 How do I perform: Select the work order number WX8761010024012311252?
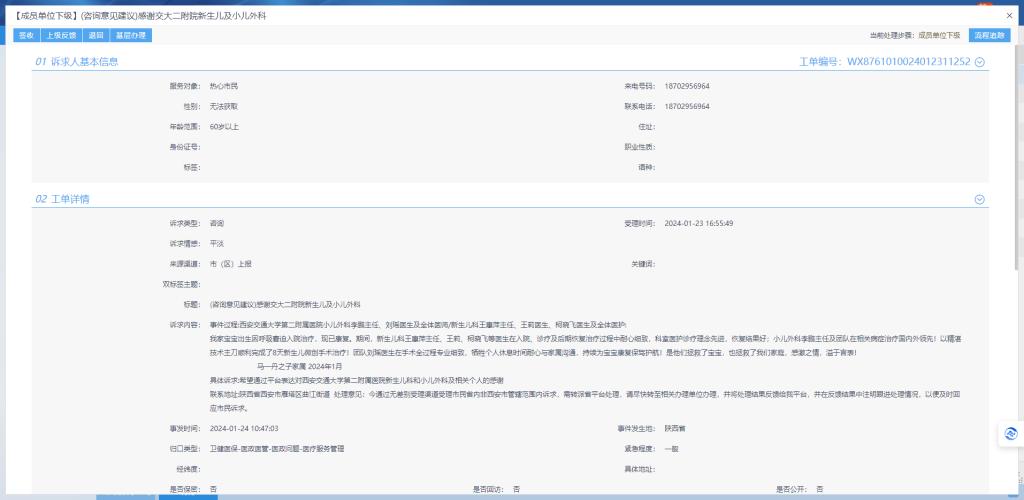click(908, 62)
